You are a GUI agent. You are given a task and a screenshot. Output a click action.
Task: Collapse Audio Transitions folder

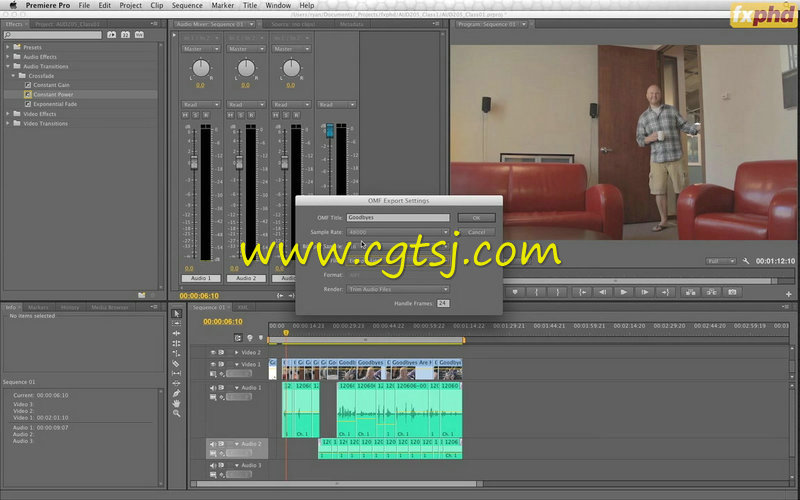pos(8,66)
